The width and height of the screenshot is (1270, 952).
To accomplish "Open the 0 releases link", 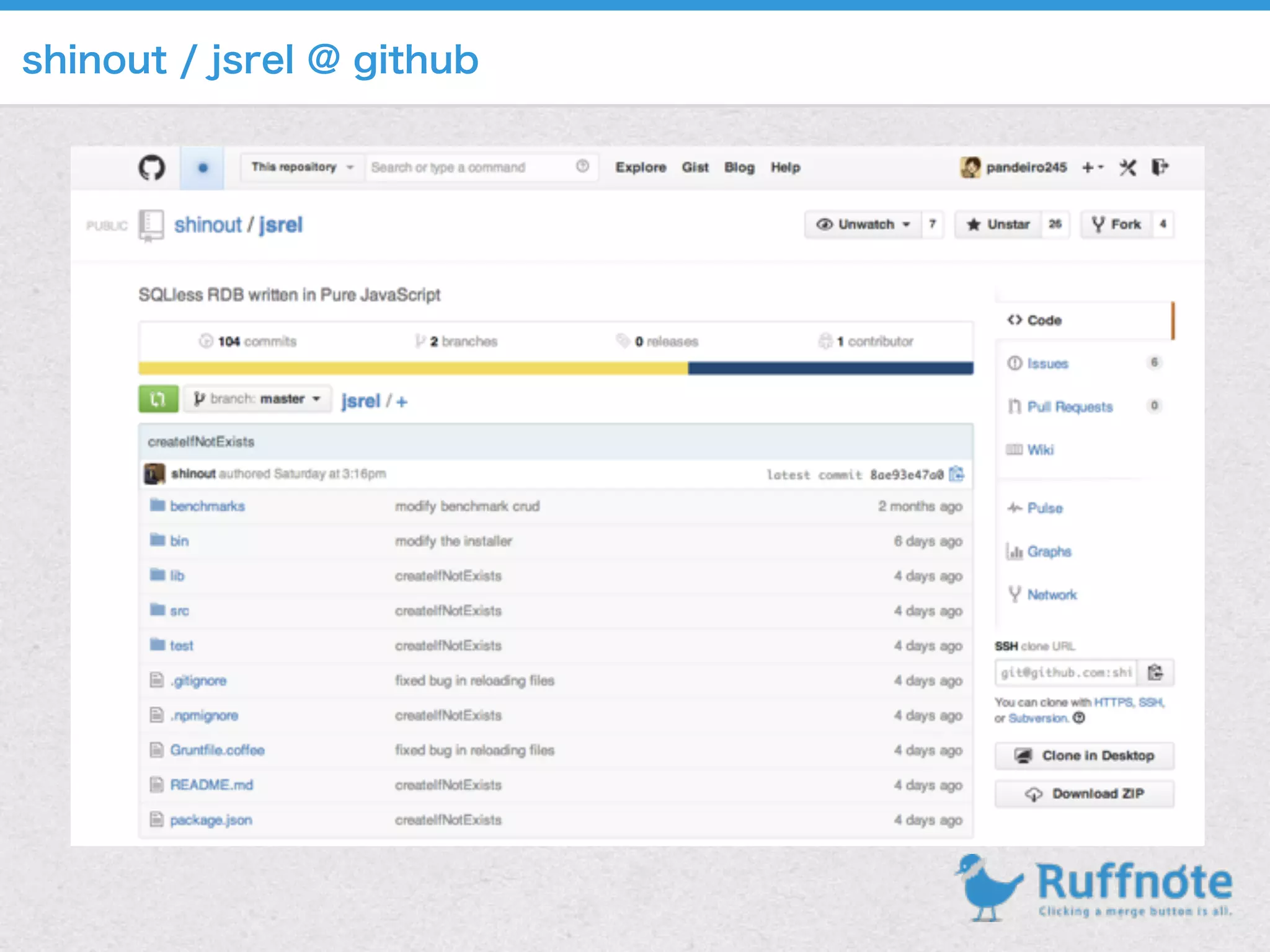I will click(657, 342).
